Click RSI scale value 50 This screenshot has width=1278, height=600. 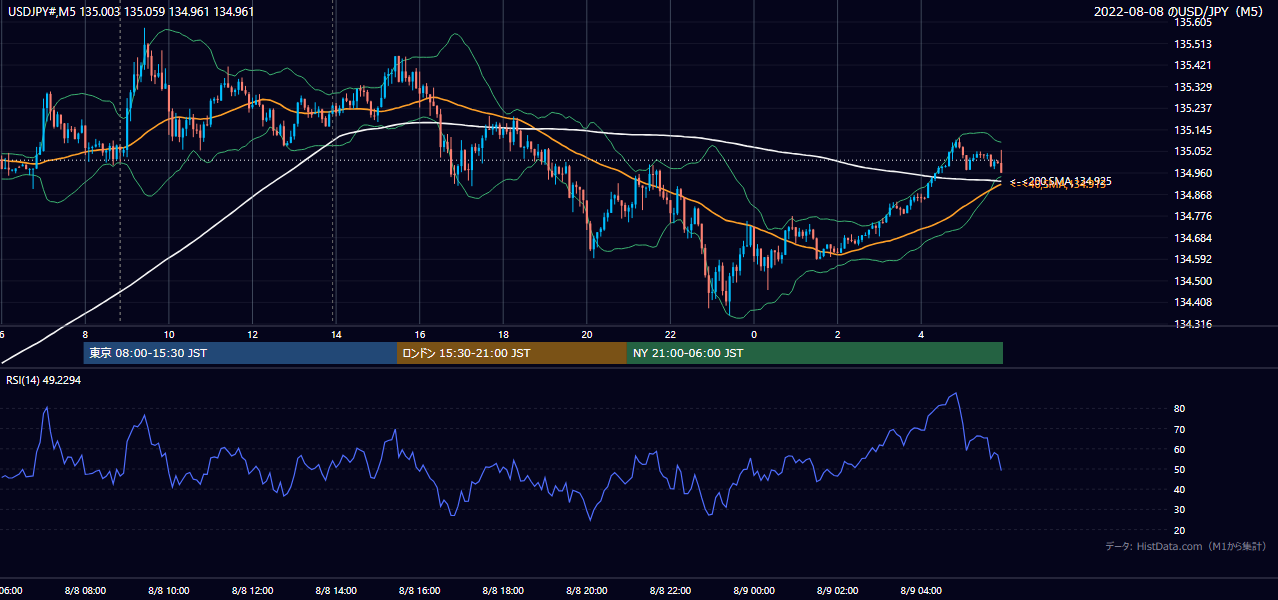point(1180,469)
